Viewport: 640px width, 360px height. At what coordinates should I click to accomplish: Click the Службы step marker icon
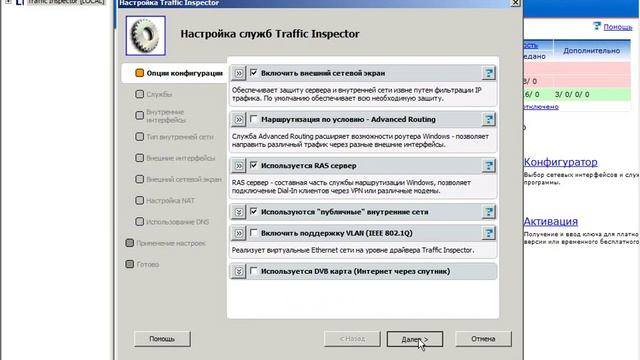pos(140,94)
